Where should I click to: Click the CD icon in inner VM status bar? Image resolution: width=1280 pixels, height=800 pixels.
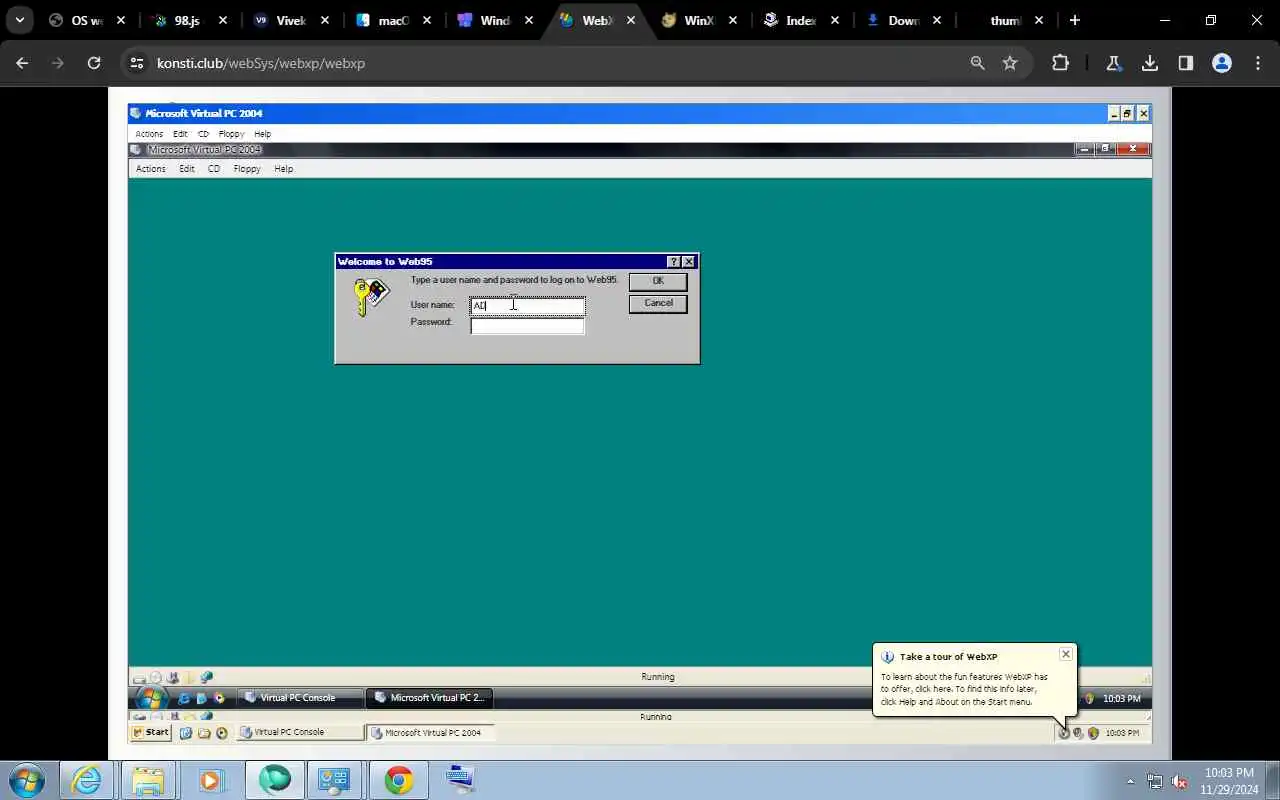tap(156, 677)
